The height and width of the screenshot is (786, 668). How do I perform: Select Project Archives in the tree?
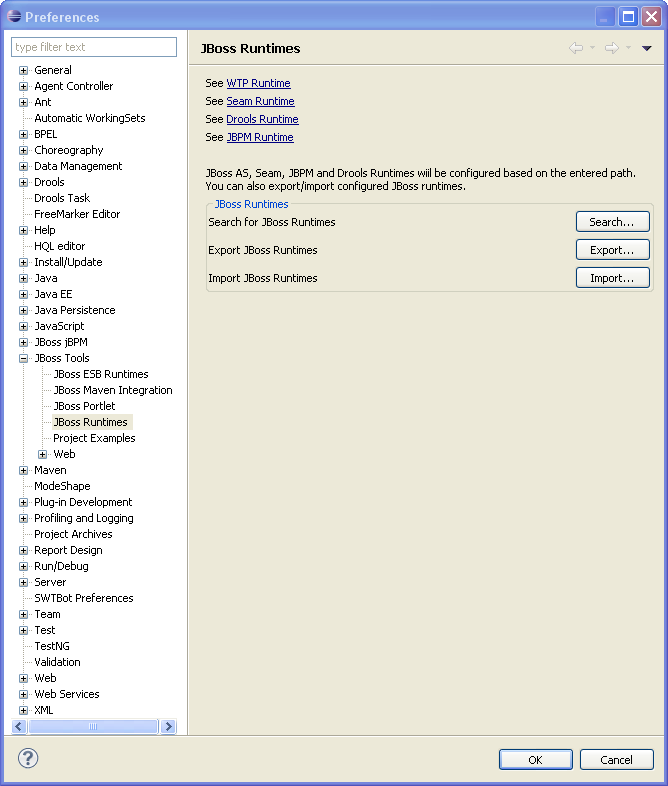[73, 534]
